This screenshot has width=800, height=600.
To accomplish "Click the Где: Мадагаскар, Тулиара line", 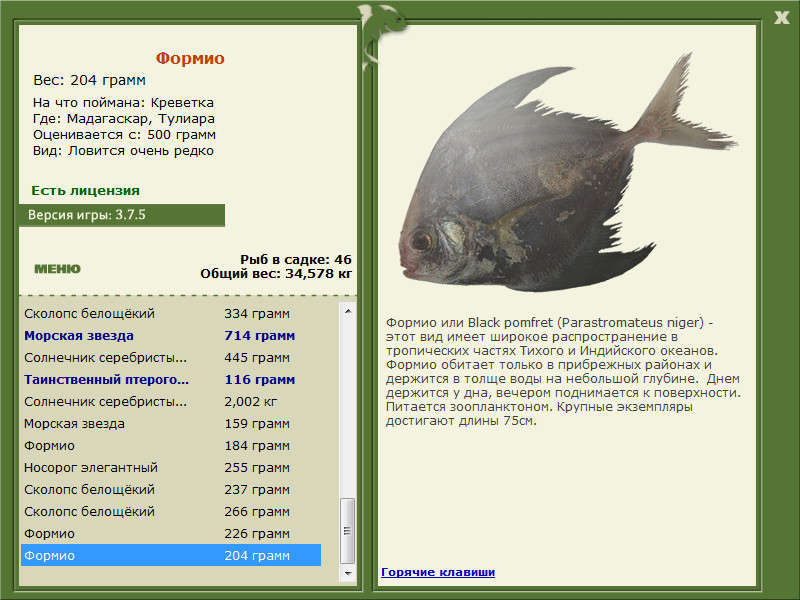I will (124, 119).
